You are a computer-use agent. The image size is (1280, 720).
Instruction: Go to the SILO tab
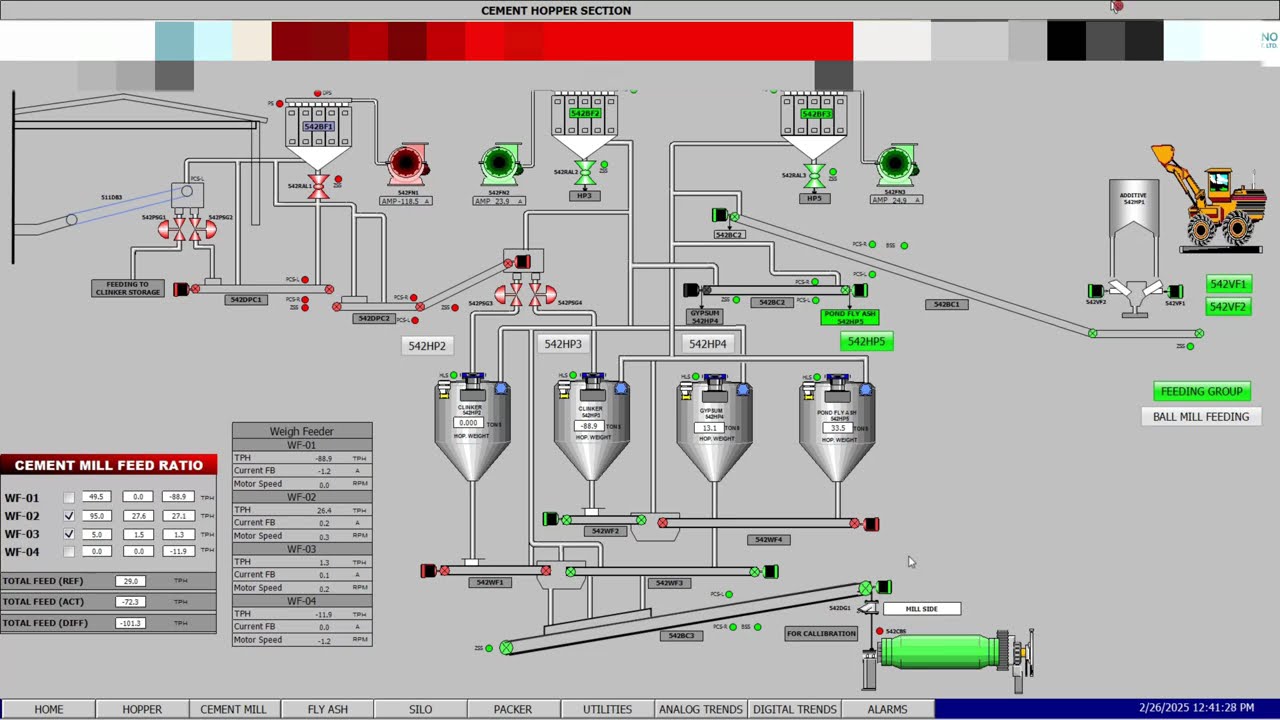click(x=420, y=709)
